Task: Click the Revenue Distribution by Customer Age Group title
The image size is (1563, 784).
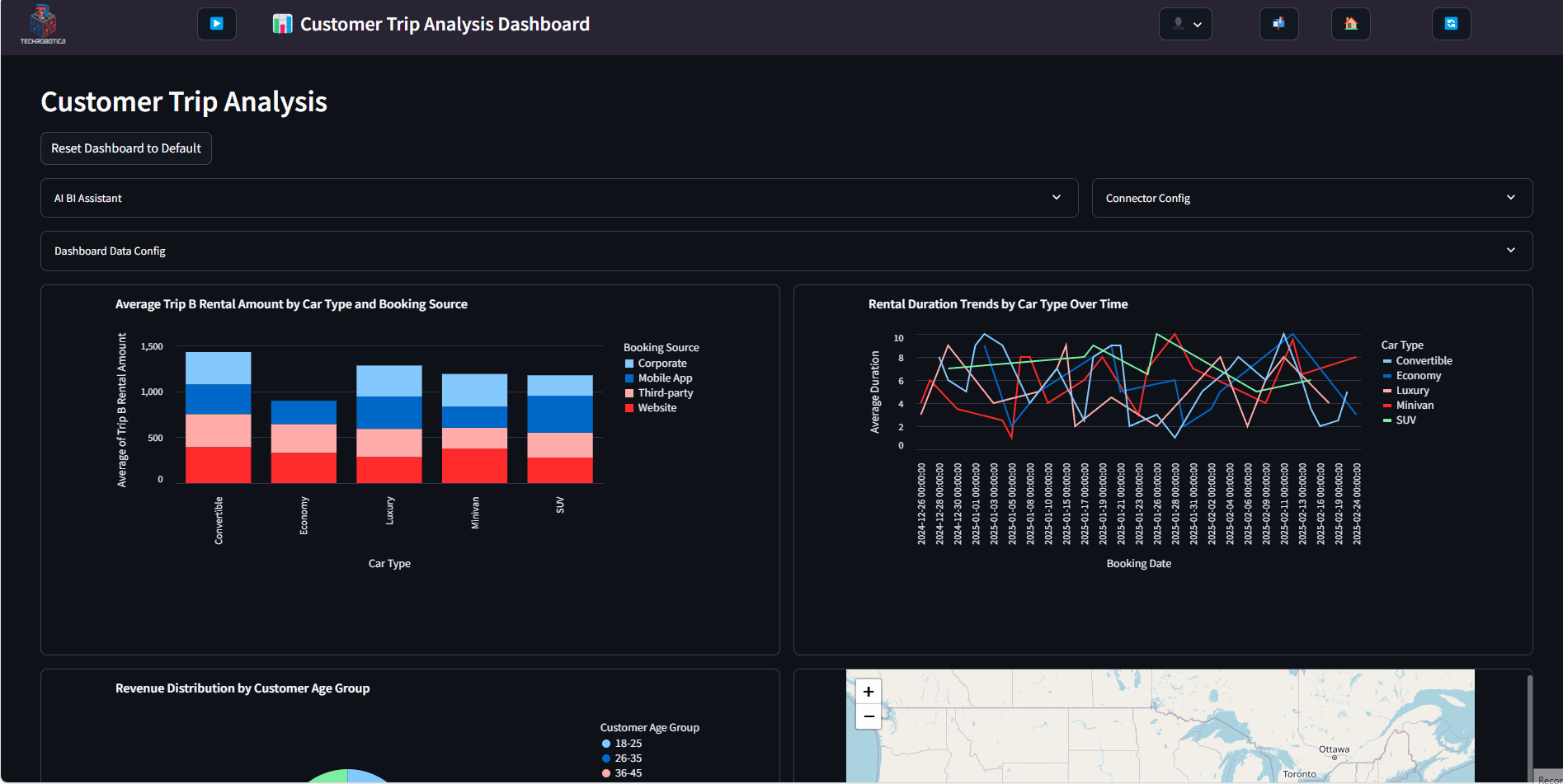Action: (x=242, y=688)
